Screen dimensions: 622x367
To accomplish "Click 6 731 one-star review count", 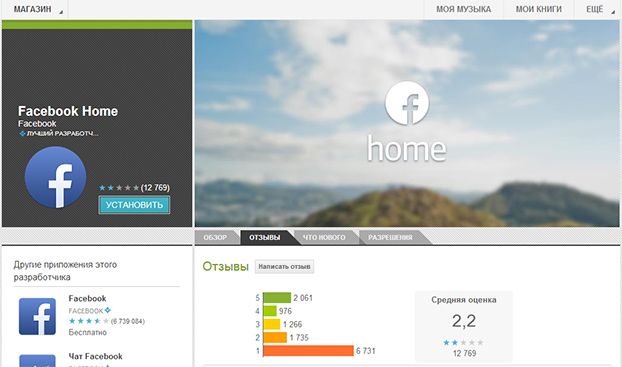I will click(365, 351).
